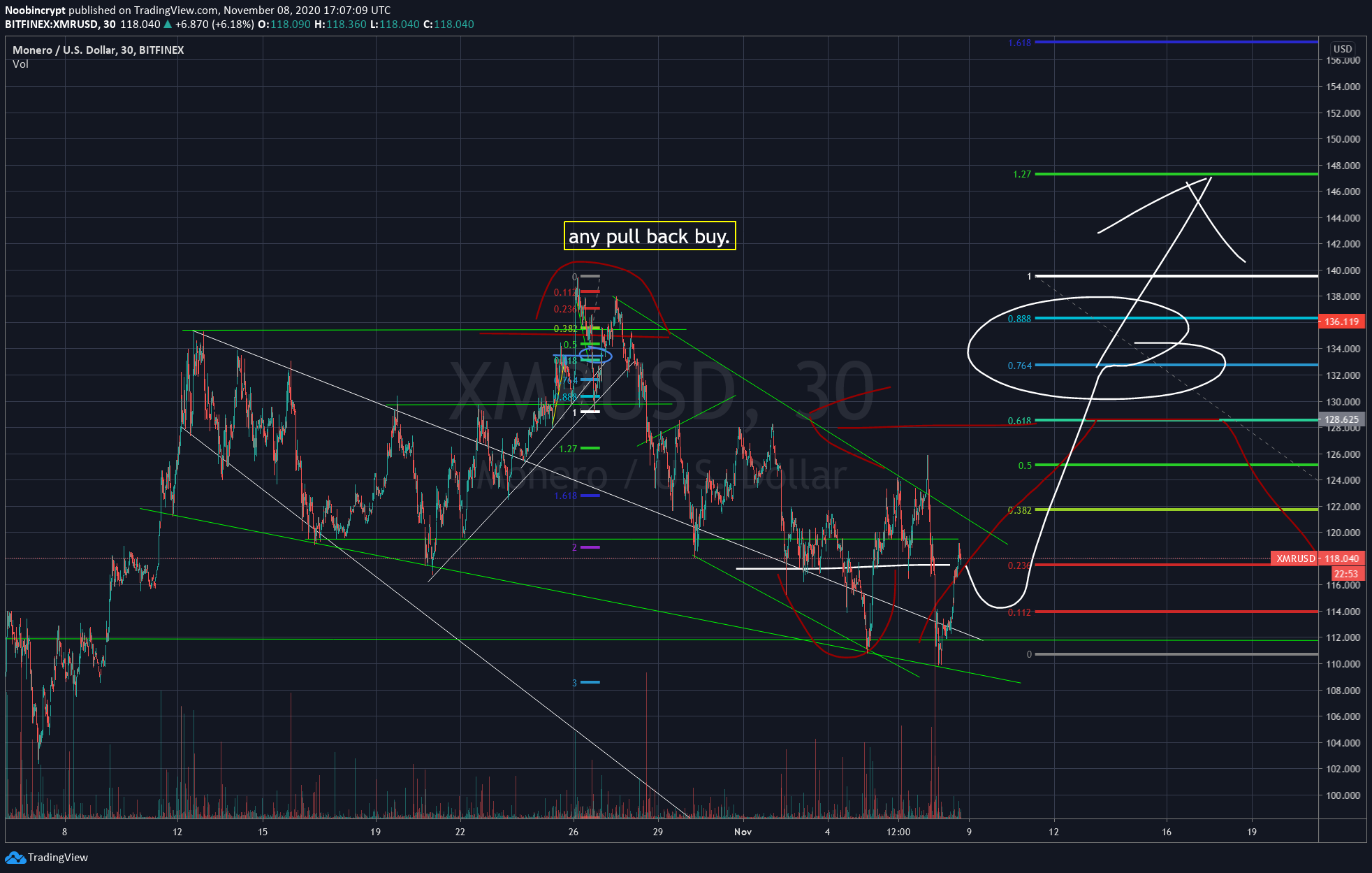This screenshot has height=873, width=1372.
Task: Click the 110.000 price axis tick
Action: pyautogui.click(x=1343, y=664)
